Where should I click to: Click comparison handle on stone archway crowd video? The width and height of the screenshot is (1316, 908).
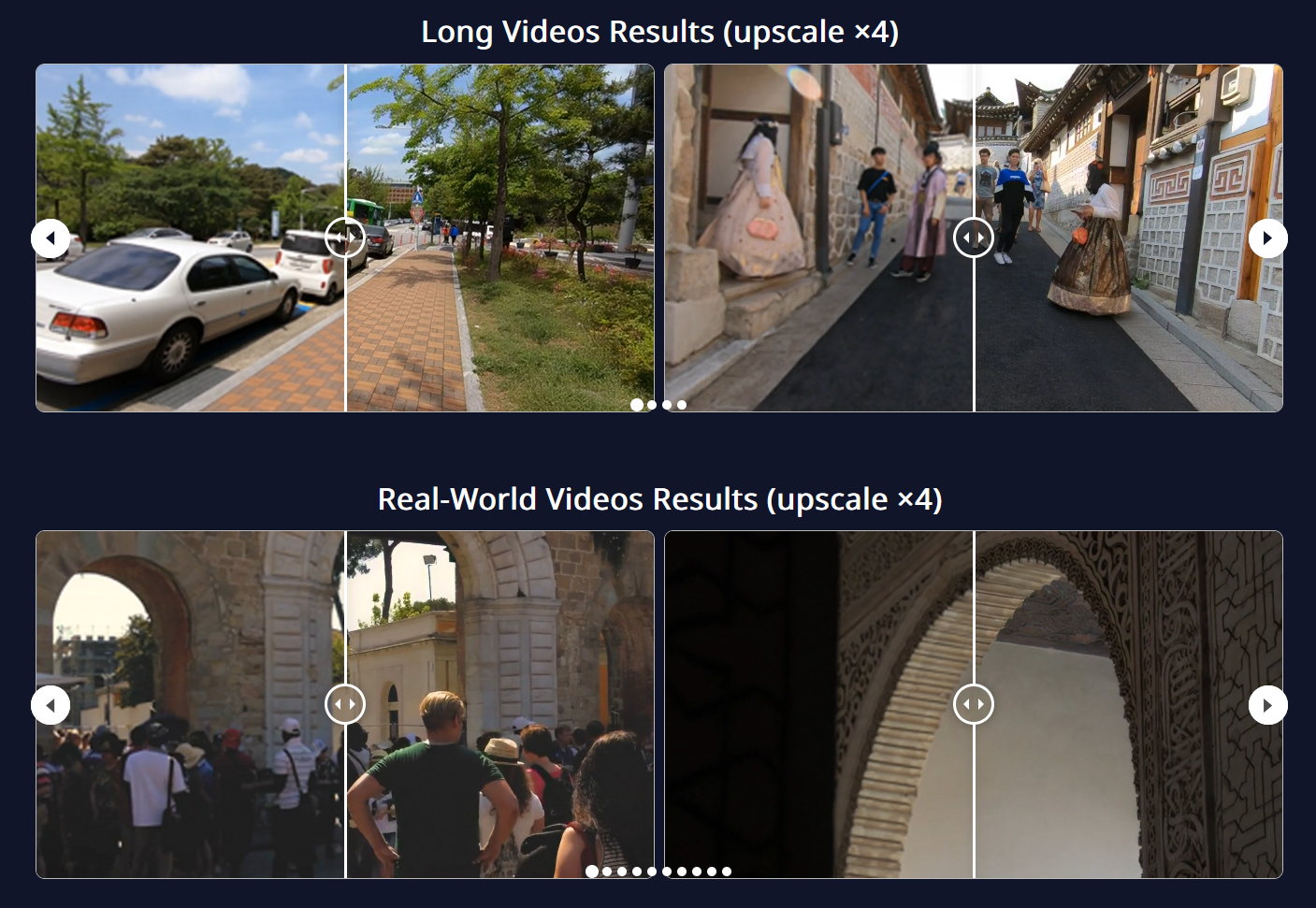pos(345,704)
